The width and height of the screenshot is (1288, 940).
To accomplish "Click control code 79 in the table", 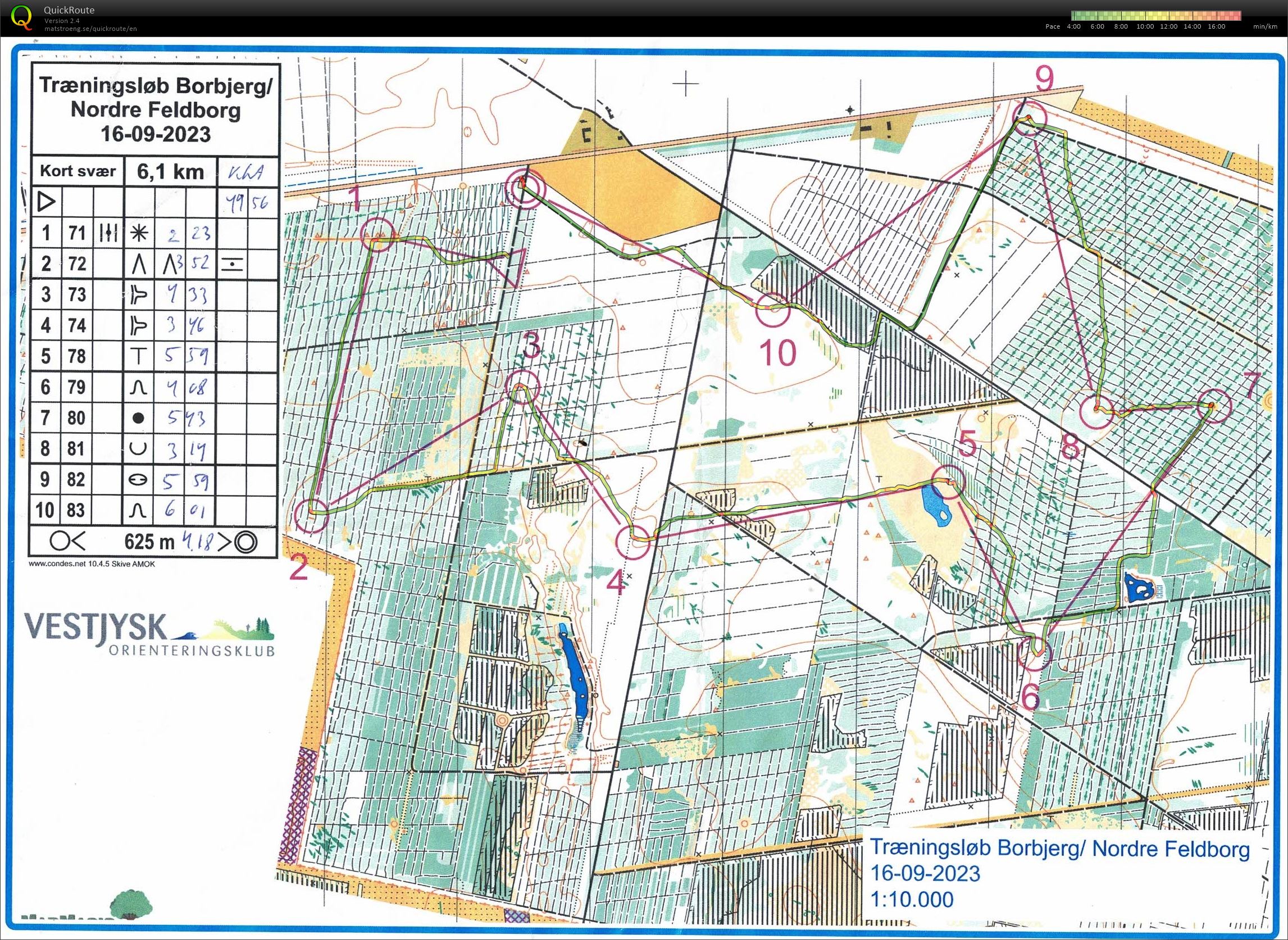I will coord(77,387).
